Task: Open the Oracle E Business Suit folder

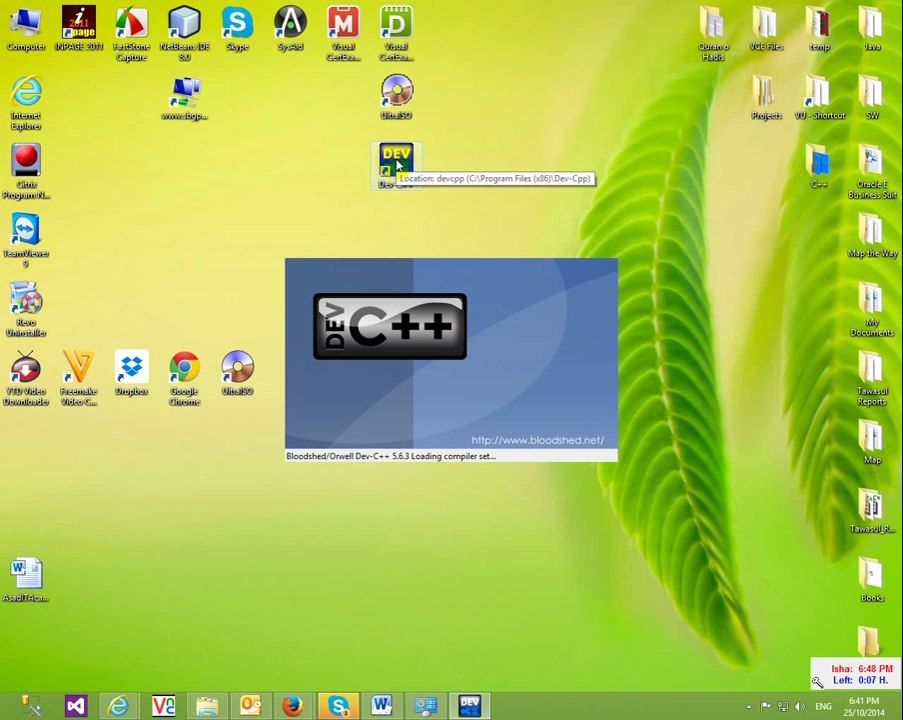Action: coord(872,172)
